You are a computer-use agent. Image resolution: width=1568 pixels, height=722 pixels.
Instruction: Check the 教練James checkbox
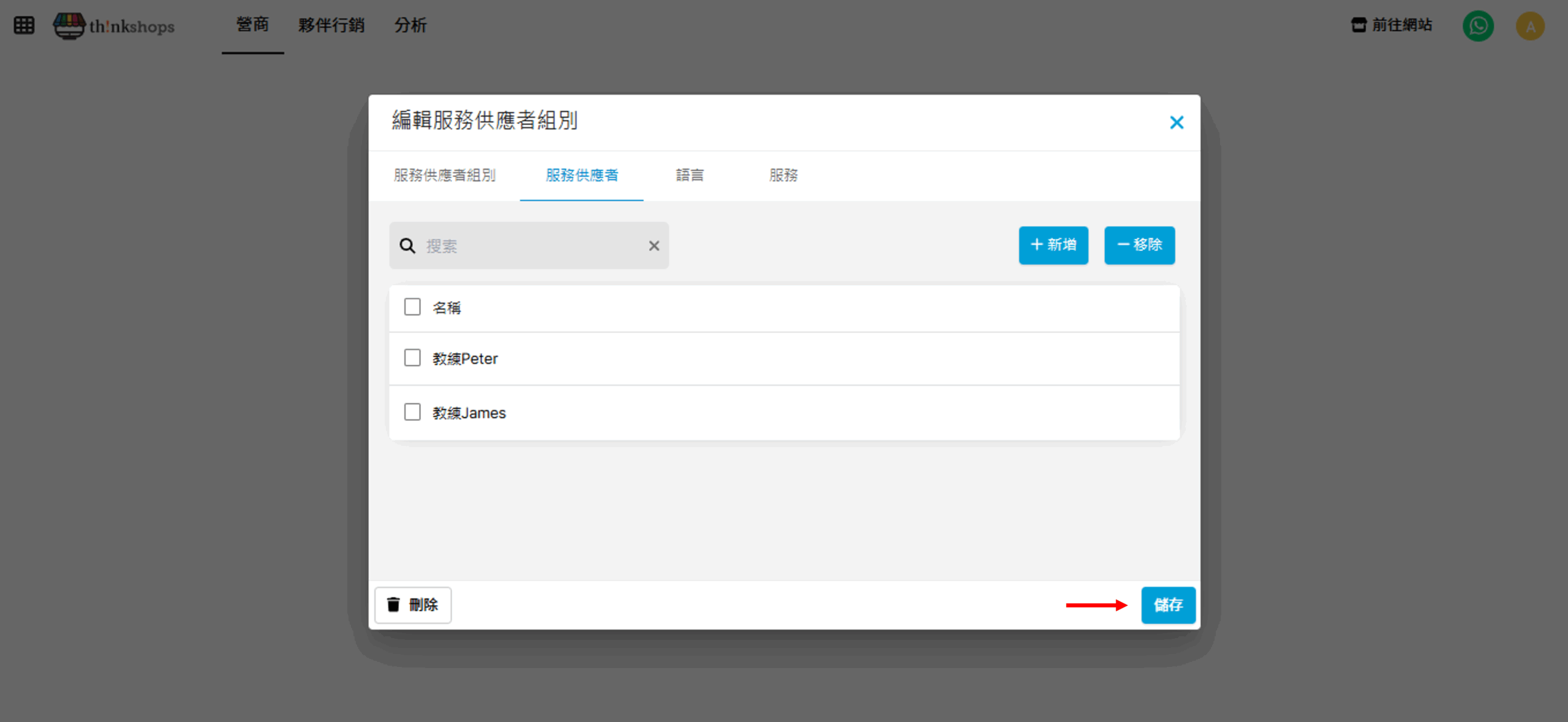tap(412, 412)
